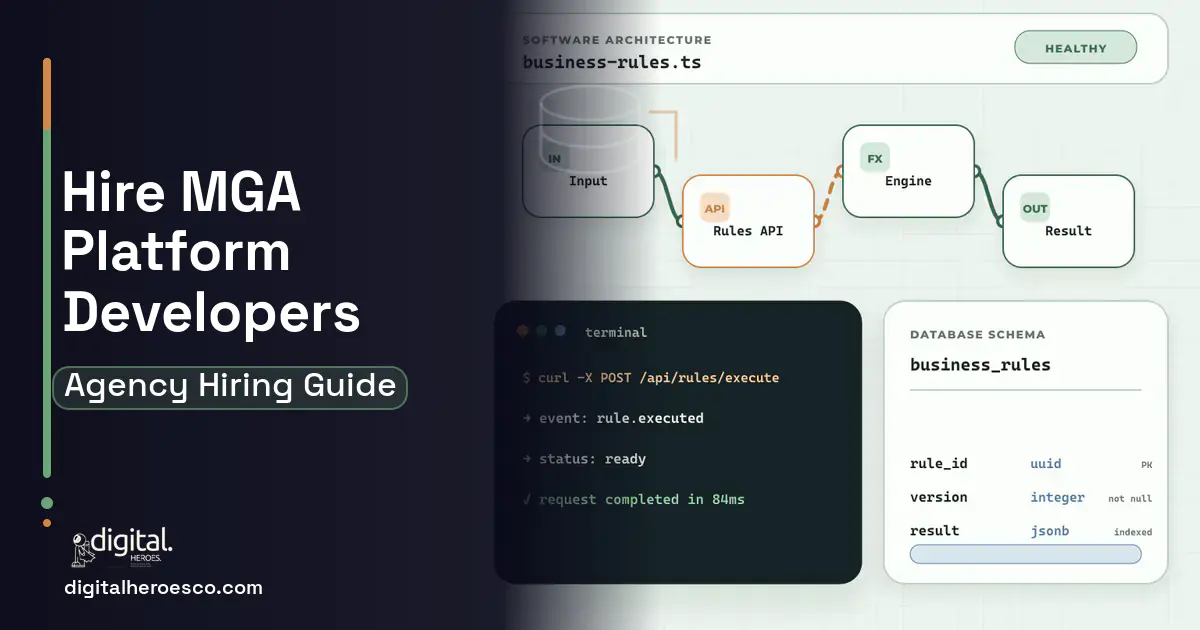The image size is (1200, 630).
Task: Click the Agency Hiring Guide pill
Action: point(230,386)
